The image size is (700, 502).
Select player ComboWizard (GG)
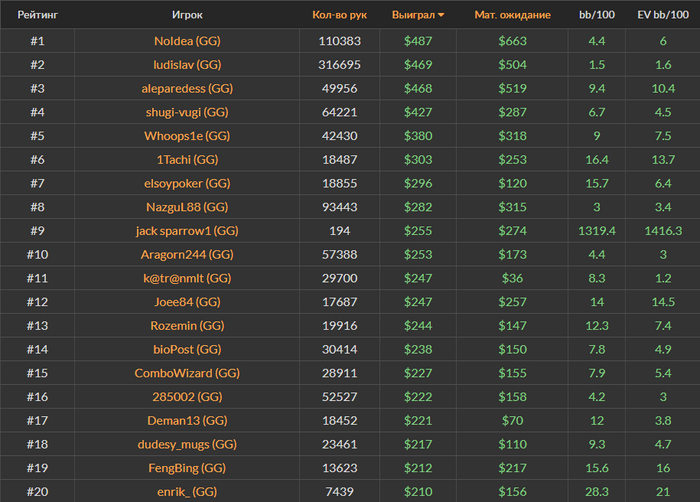pyautogui.click(x=187, y=373)
